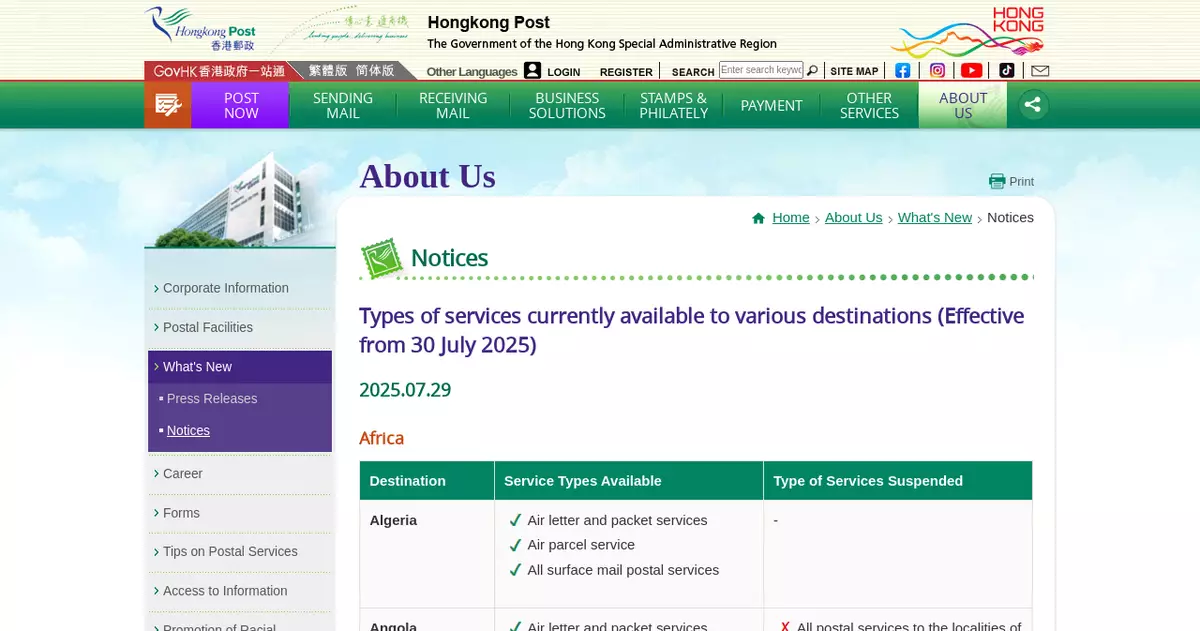This screenshot has width=1200, height=631.
Task: Click the magnifier search submit icon
Action: pyautogui.click(x=812, y=71)
